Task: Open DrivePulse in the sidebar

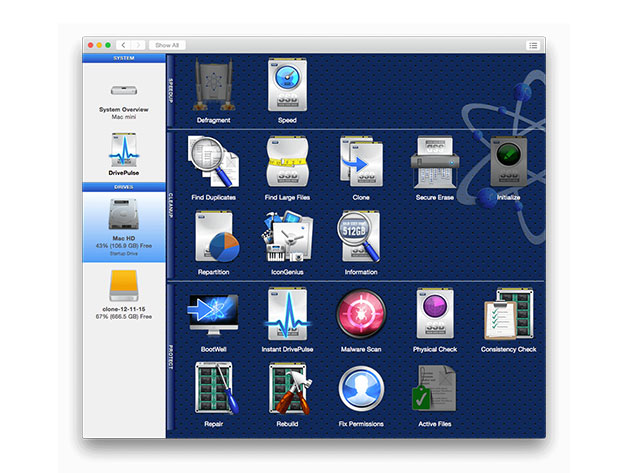Action: 124,154
